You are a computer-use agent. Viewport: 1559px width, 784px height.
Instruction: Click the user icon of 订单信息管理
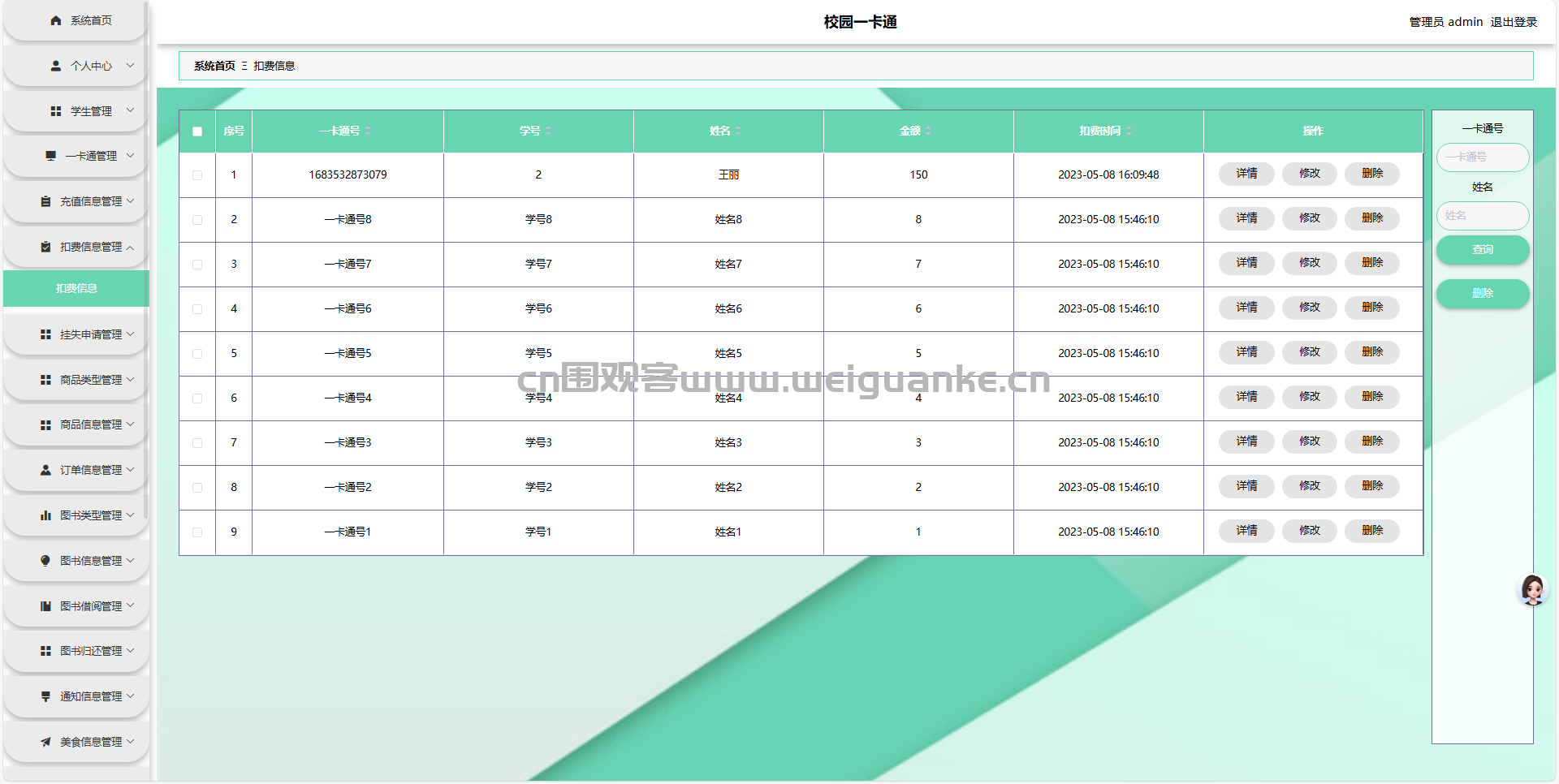pos(45,470)
